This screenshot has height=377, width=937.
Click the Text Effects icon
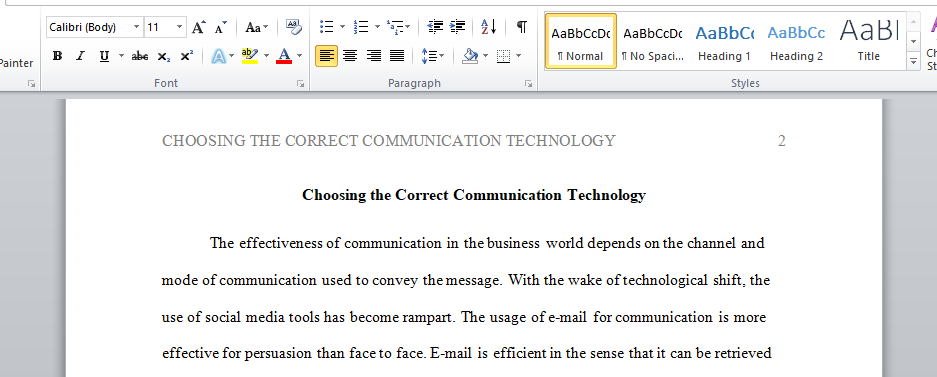tap(219, 56)
